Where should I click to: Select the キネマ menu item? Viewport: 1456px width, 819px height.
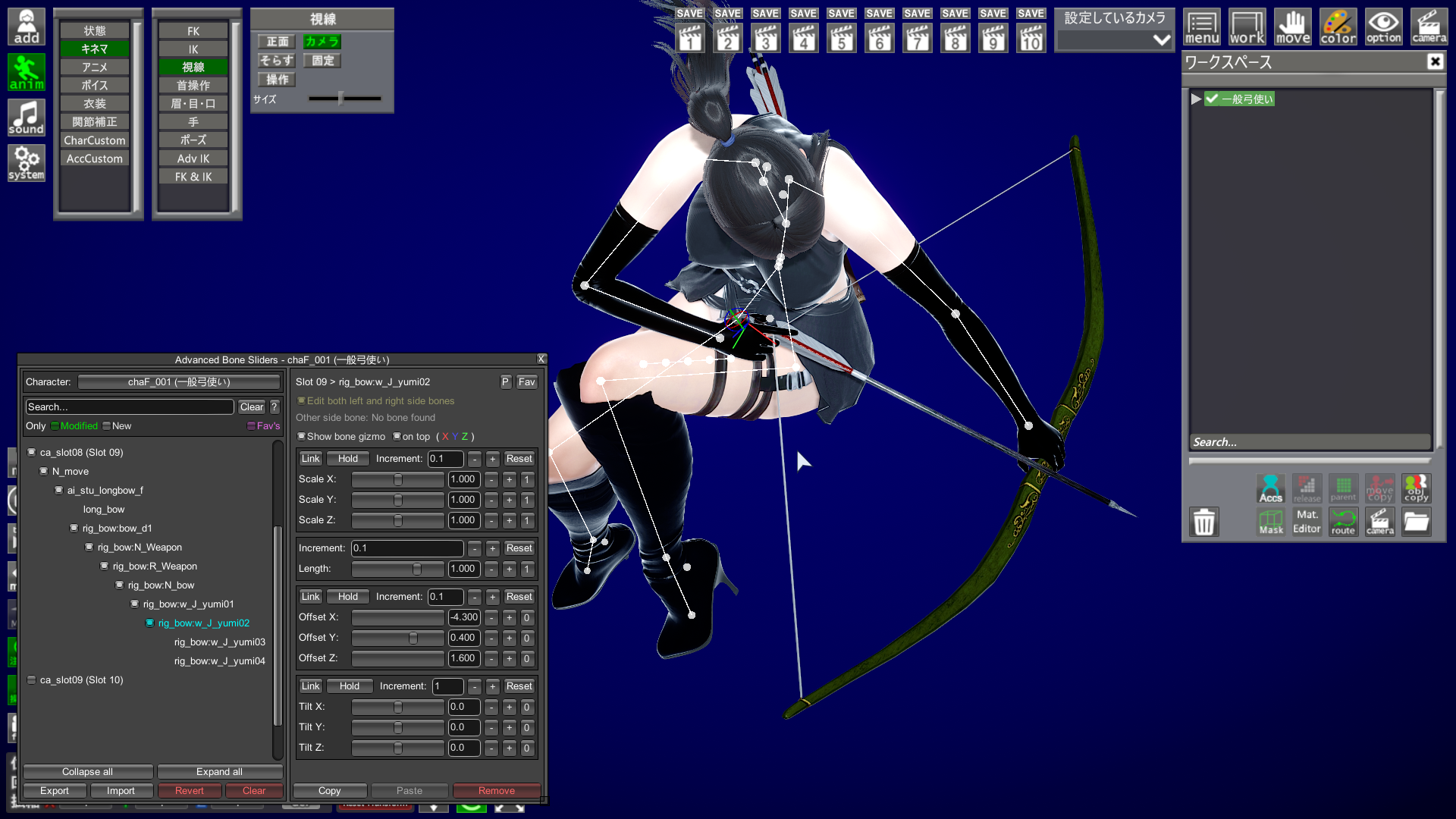coord(95,49)
